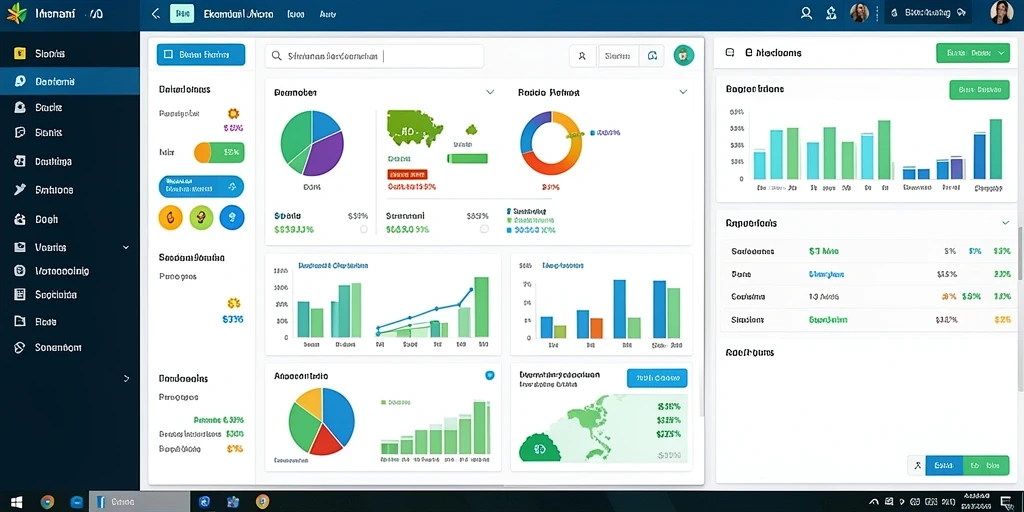Collapse the pie chart card using its chevron
The width and height of the screenshot is (1024, 512).
[x=490, y=92]
